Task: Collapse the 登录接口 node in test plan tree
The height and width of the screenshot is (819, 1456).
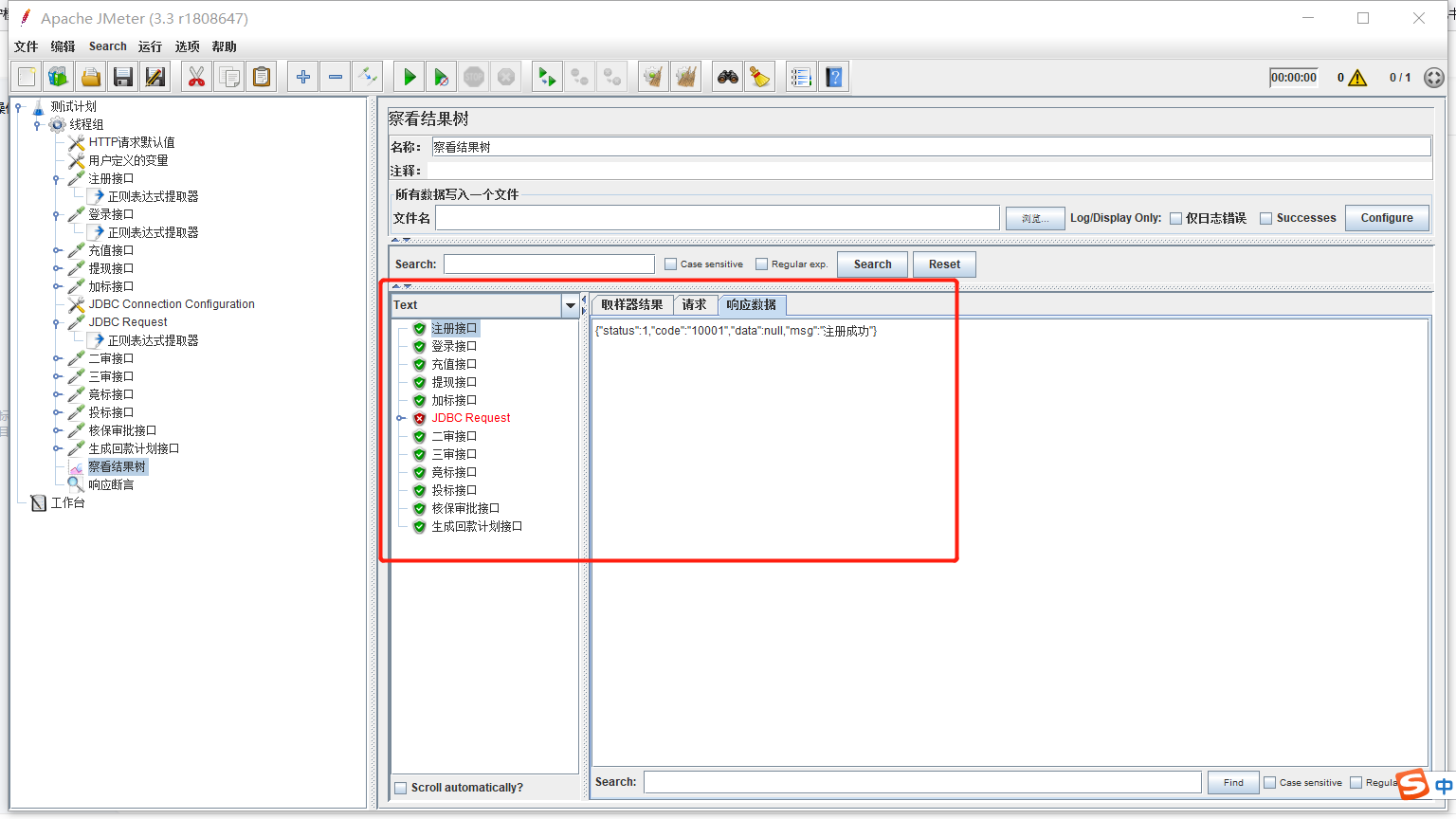Action: 56,215
